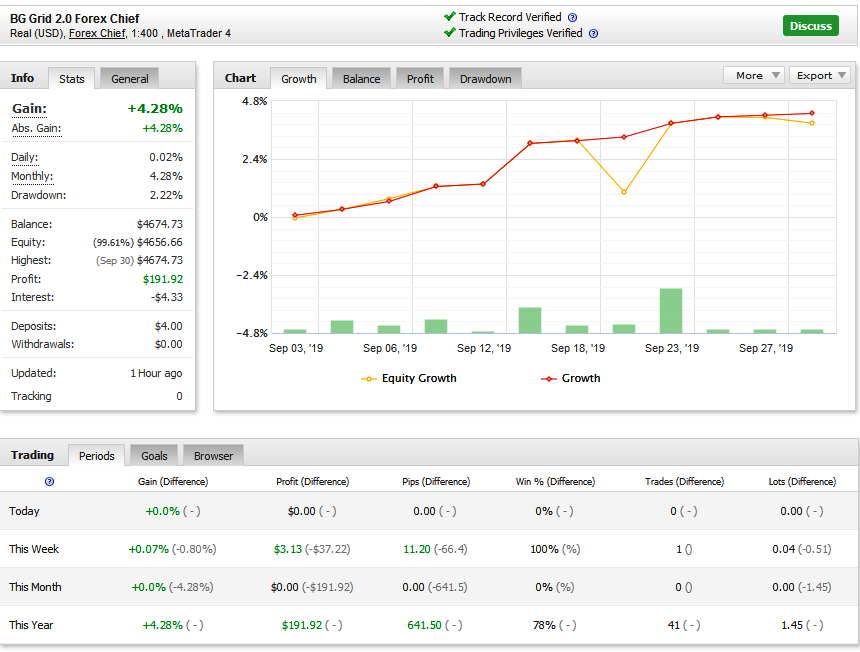Click the help icon in Trading table header
This screenshot has width=860, height=652.
coord(49,481)
